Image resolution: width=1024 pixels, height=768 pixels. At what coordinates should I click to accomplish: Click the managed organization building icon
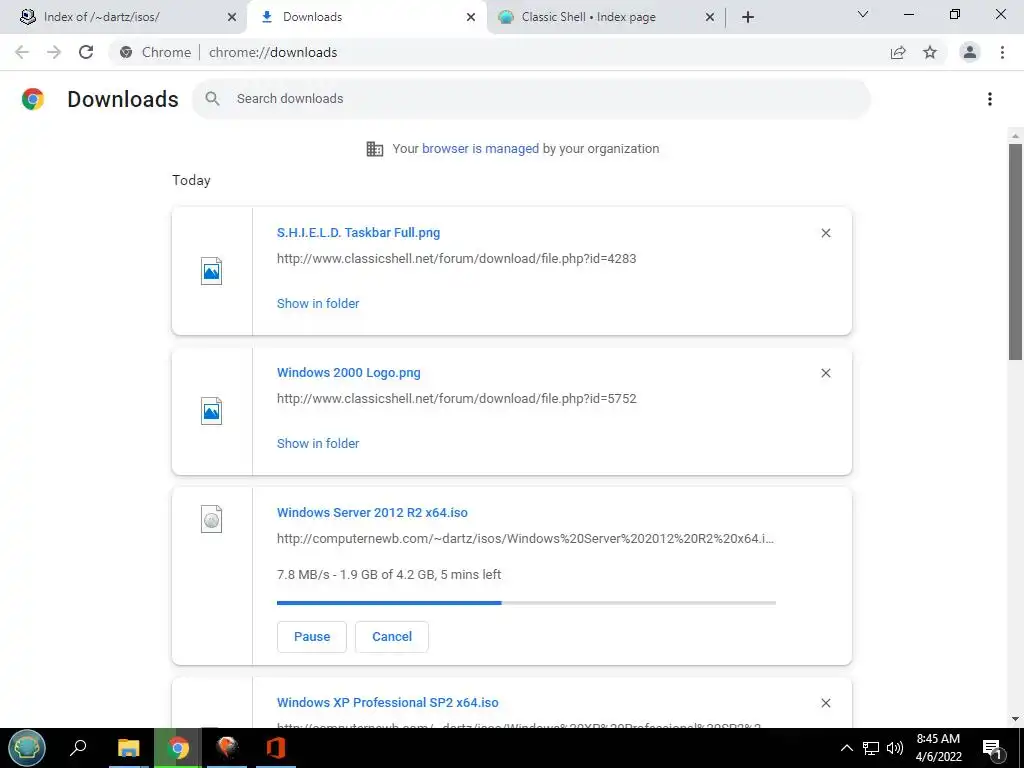375,149
